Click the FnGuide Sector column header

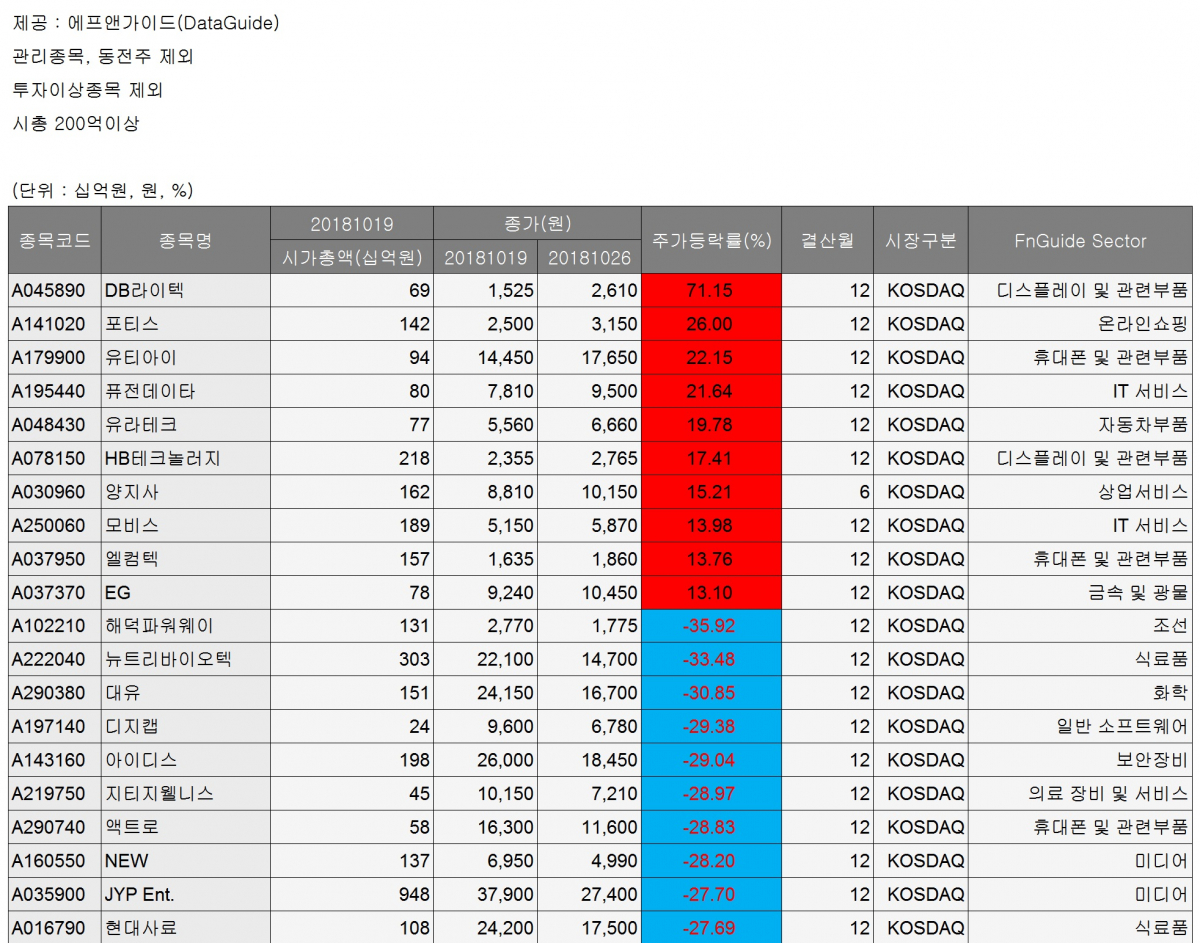[1080, 240]
